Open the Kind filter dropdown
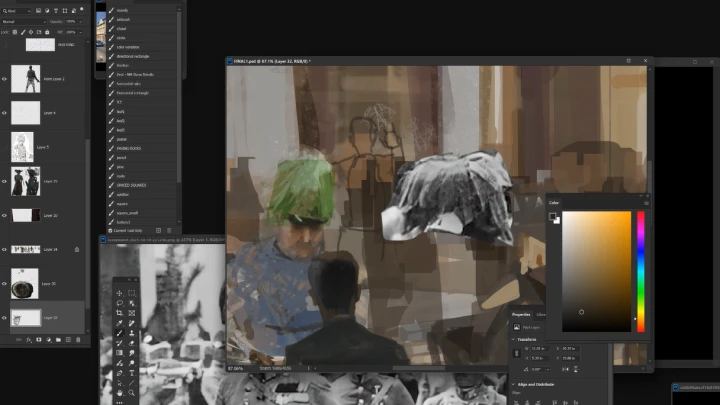720x405 pixels. point(17,11)
